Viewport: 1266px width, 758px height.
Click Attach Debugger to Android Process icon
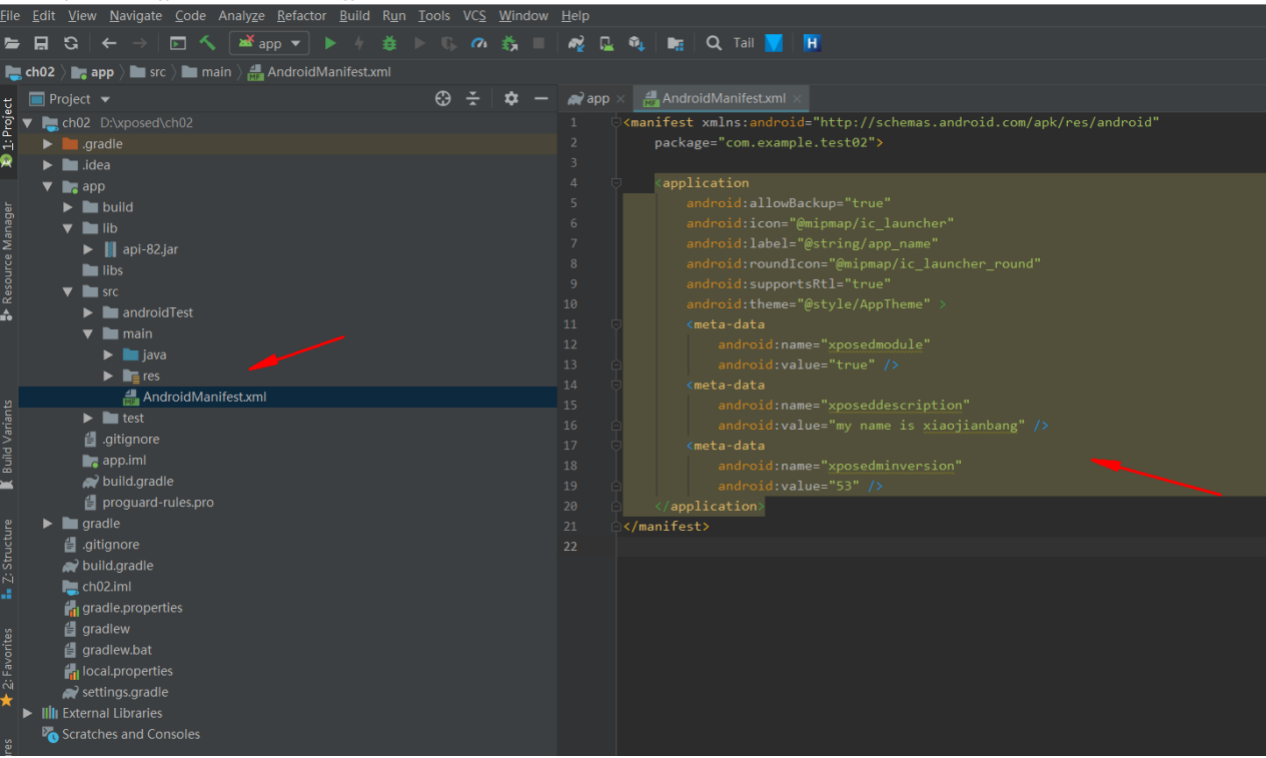pyautogui.click(x=509, y=43)
